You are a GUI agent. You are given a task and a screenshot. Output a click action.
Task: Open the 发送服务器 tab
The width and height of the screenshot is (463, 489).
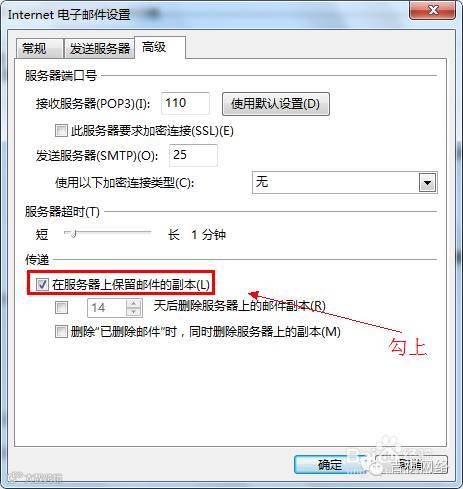pos(99,49)
